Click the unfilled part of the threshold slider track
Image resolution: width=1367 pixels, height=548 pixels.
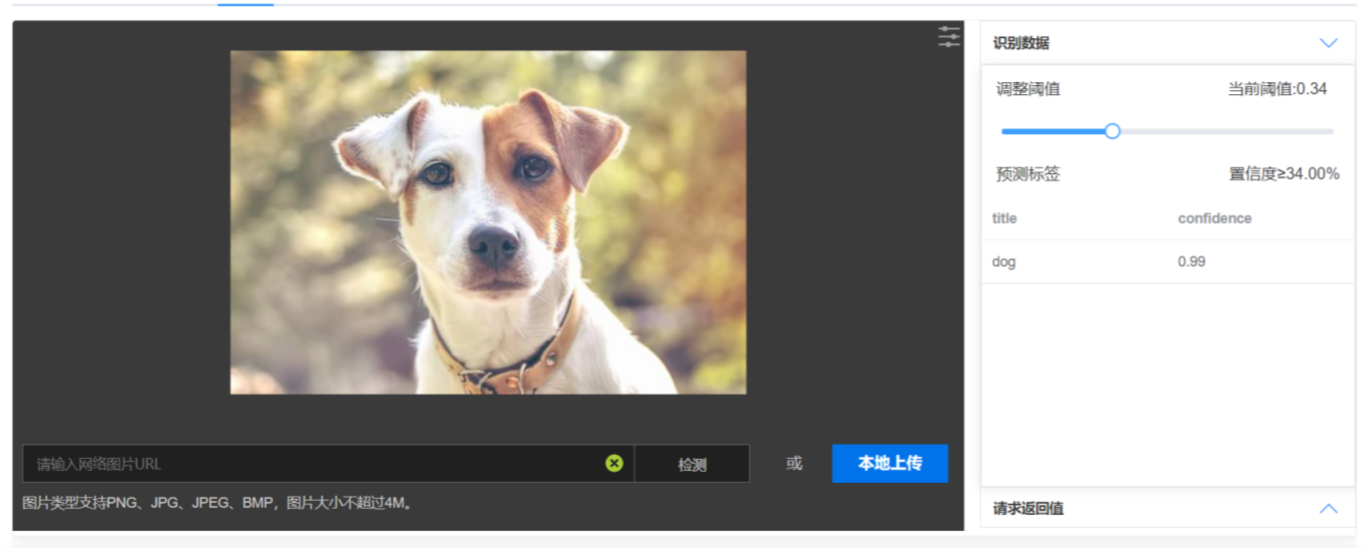(x=1227, y=131)
